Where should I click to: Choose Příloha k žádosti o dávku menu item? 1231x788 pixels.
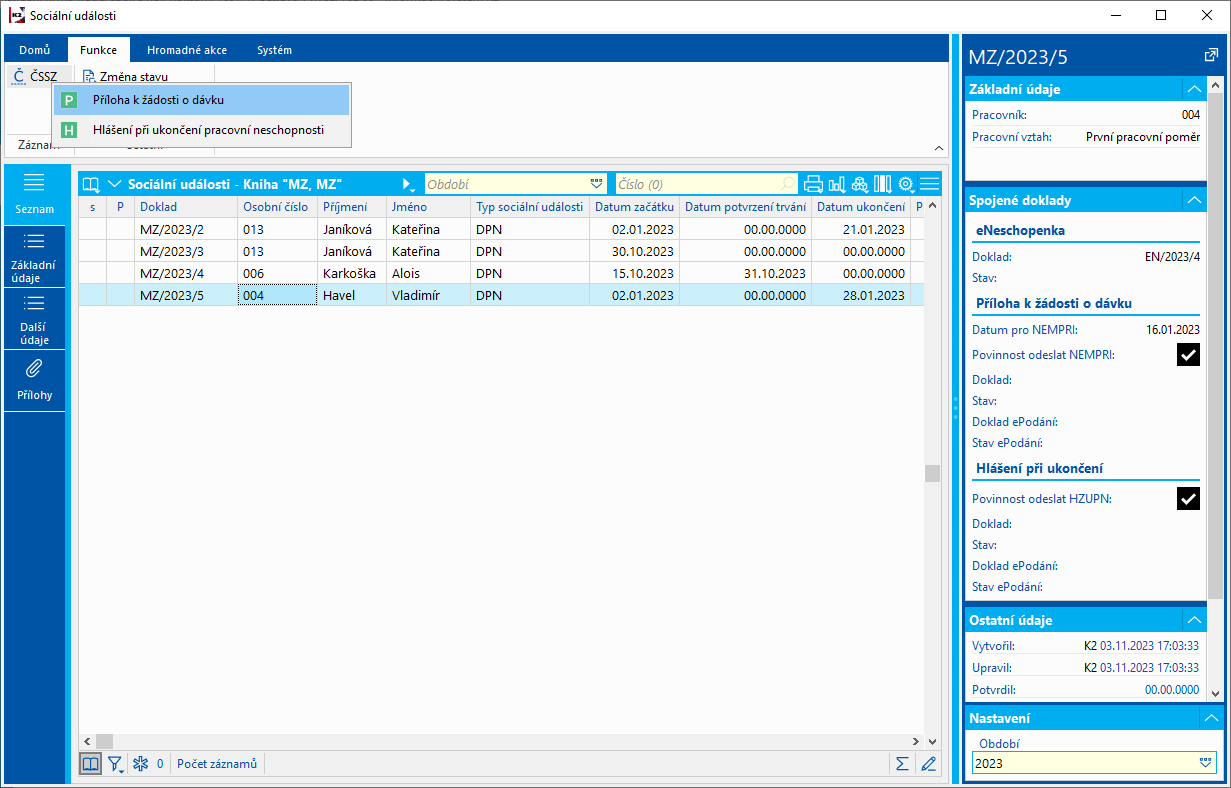pos(202,100)
